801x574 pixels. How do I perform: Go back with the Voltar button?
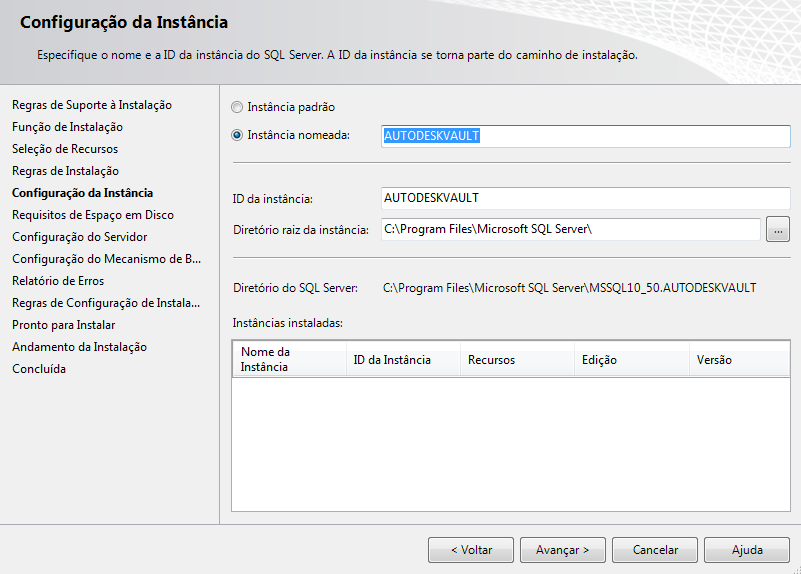tap(471, 550)
